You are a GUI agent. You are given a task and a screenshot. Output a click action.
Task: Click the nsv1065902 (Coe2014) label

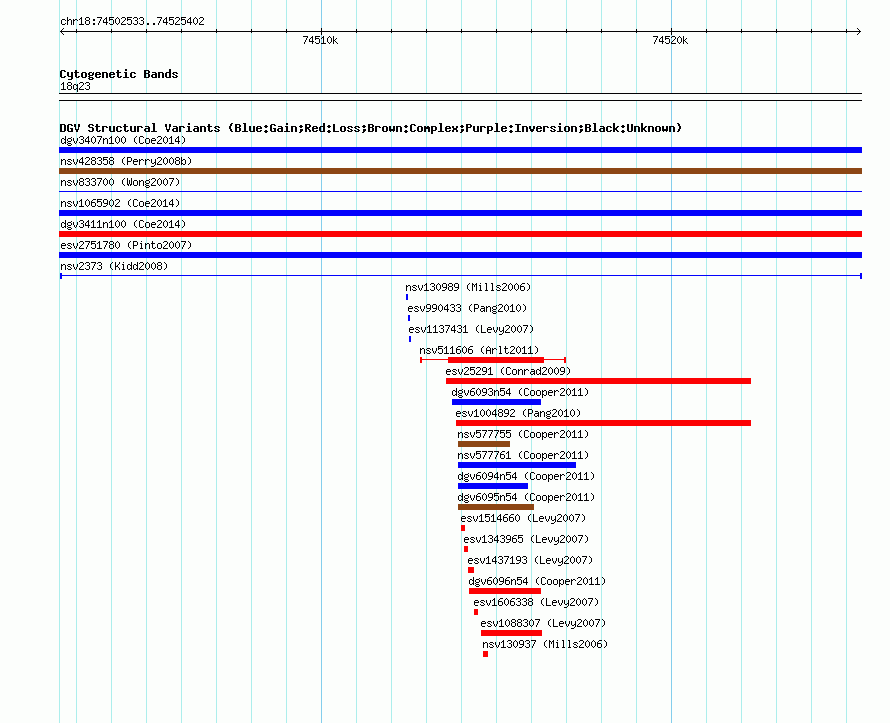[120, 203]
